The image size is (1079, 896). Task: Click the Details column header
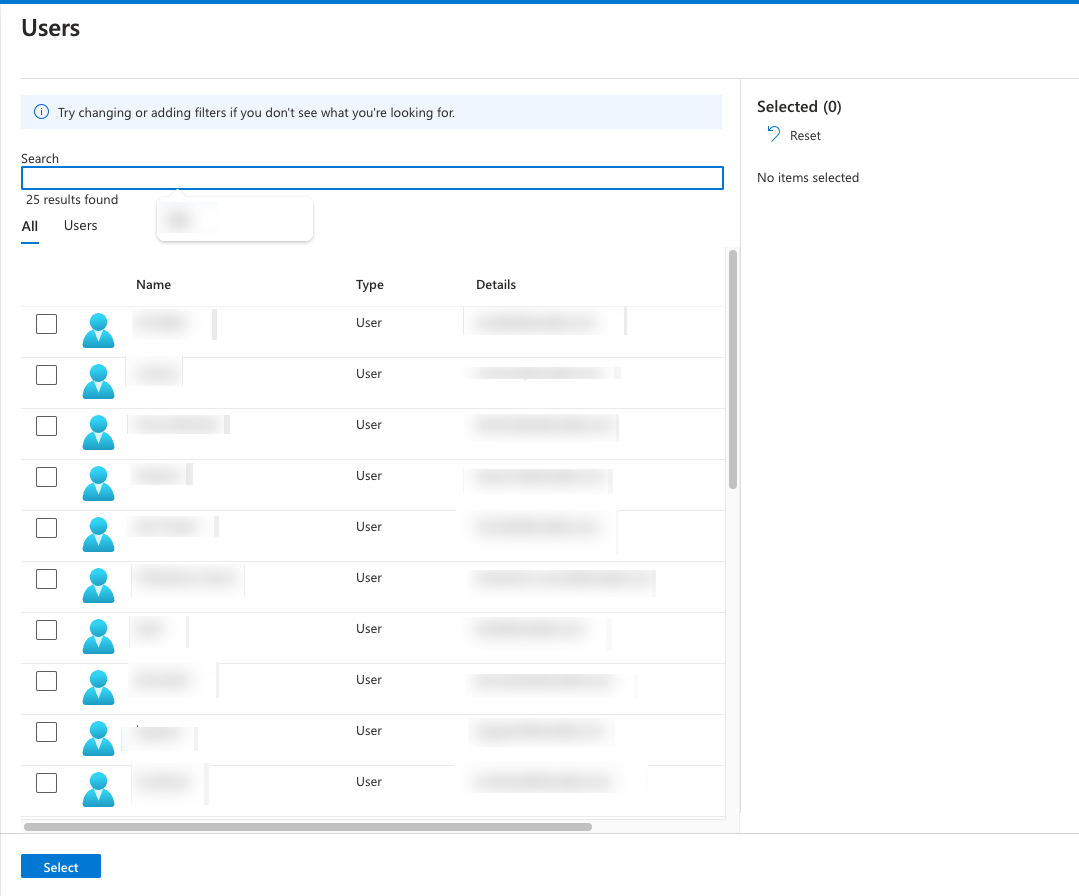495,285
